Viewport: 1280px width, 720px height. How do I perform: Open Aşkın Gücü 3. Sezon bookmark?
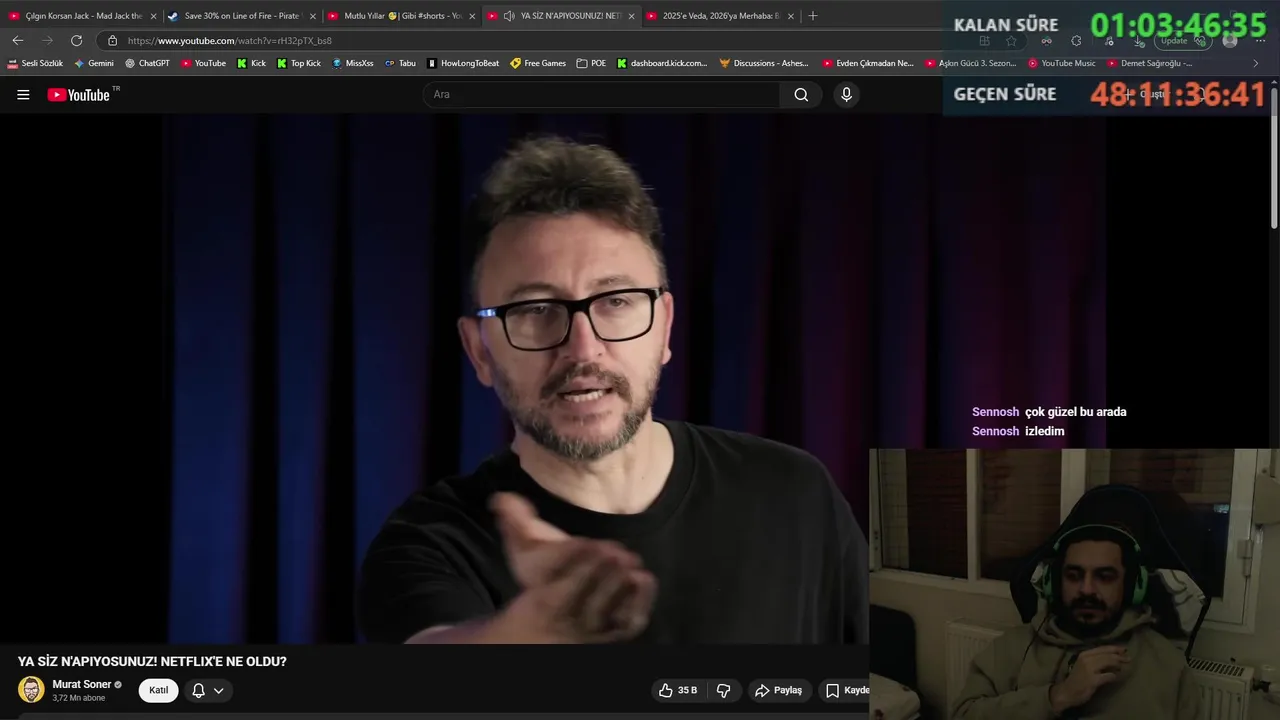point(970,63)
